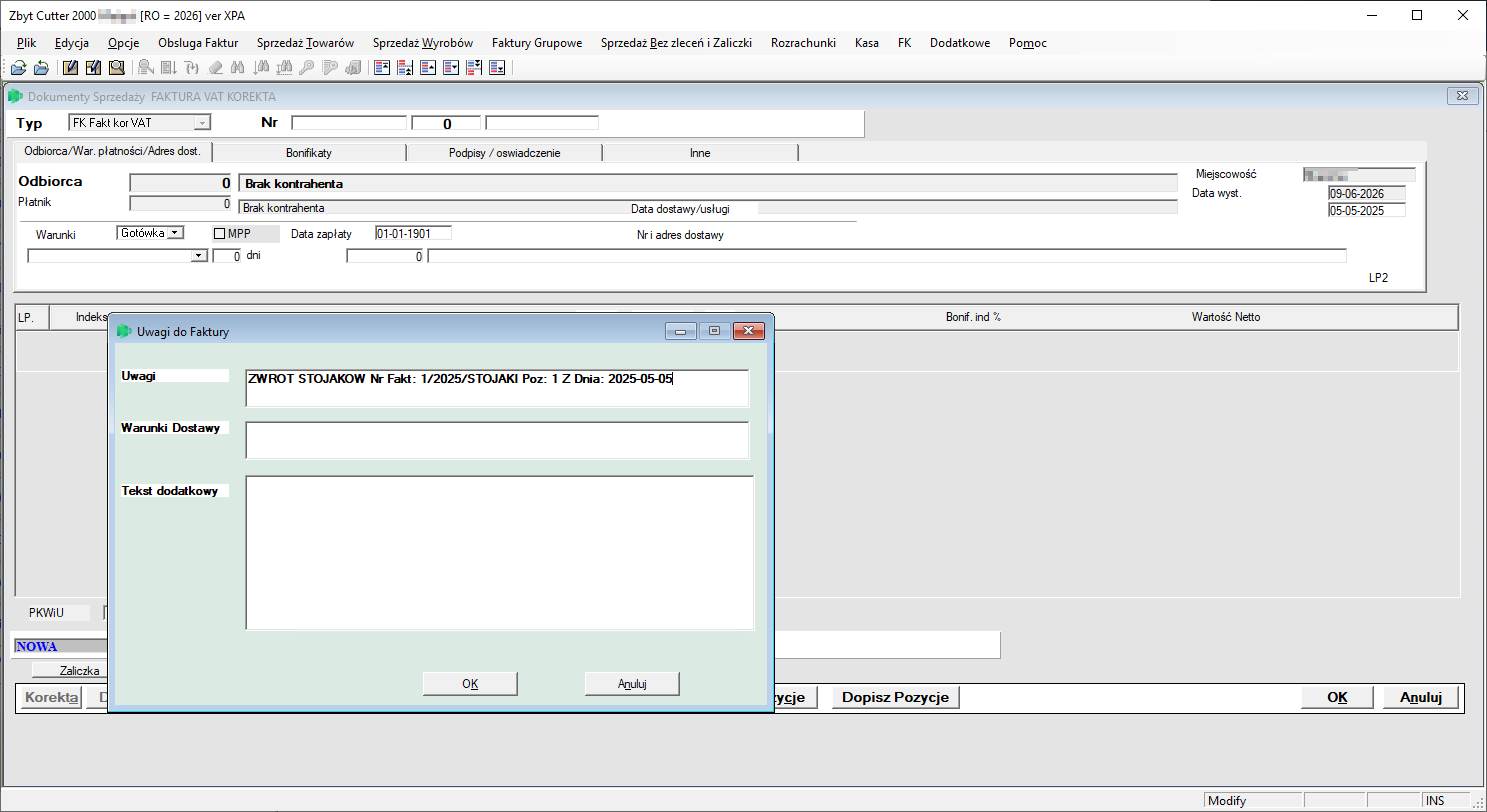Click the Warunki Dostawy text field
1487x812 pixels.
[x=497, y=440]
